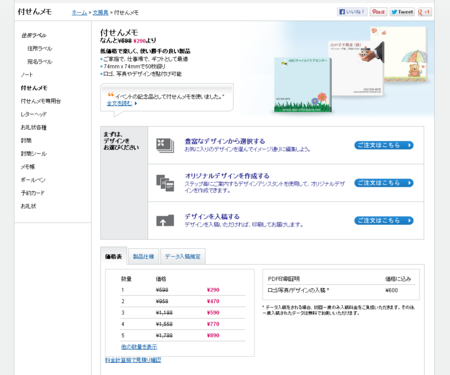The image size is (450, 375).
Task: Open 付せんメモ専用台 in the sidebar
Action: coord(41,101)
